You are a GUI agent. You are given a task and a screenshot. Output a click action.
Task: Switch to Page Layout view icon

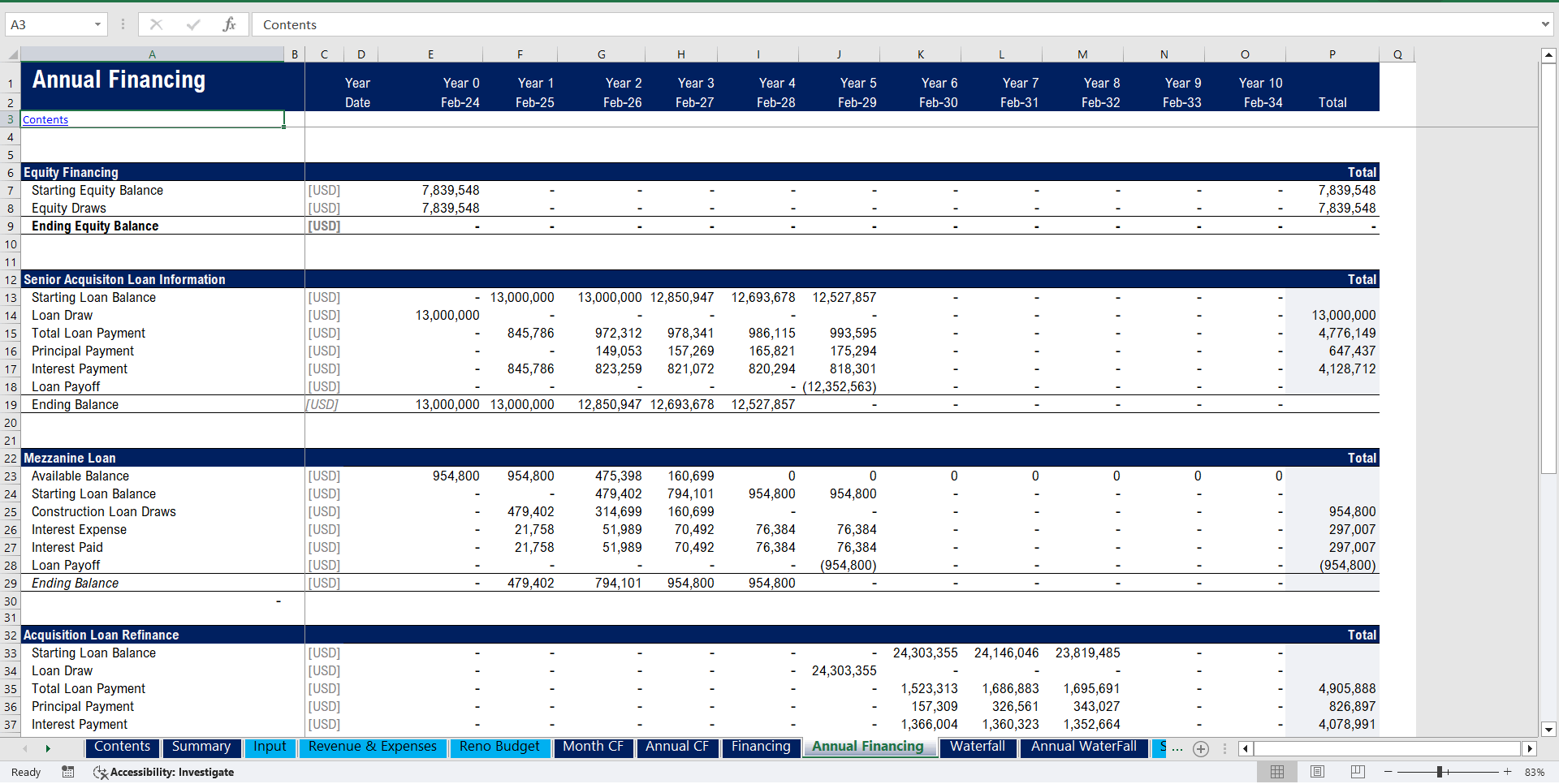(1318, 772)
